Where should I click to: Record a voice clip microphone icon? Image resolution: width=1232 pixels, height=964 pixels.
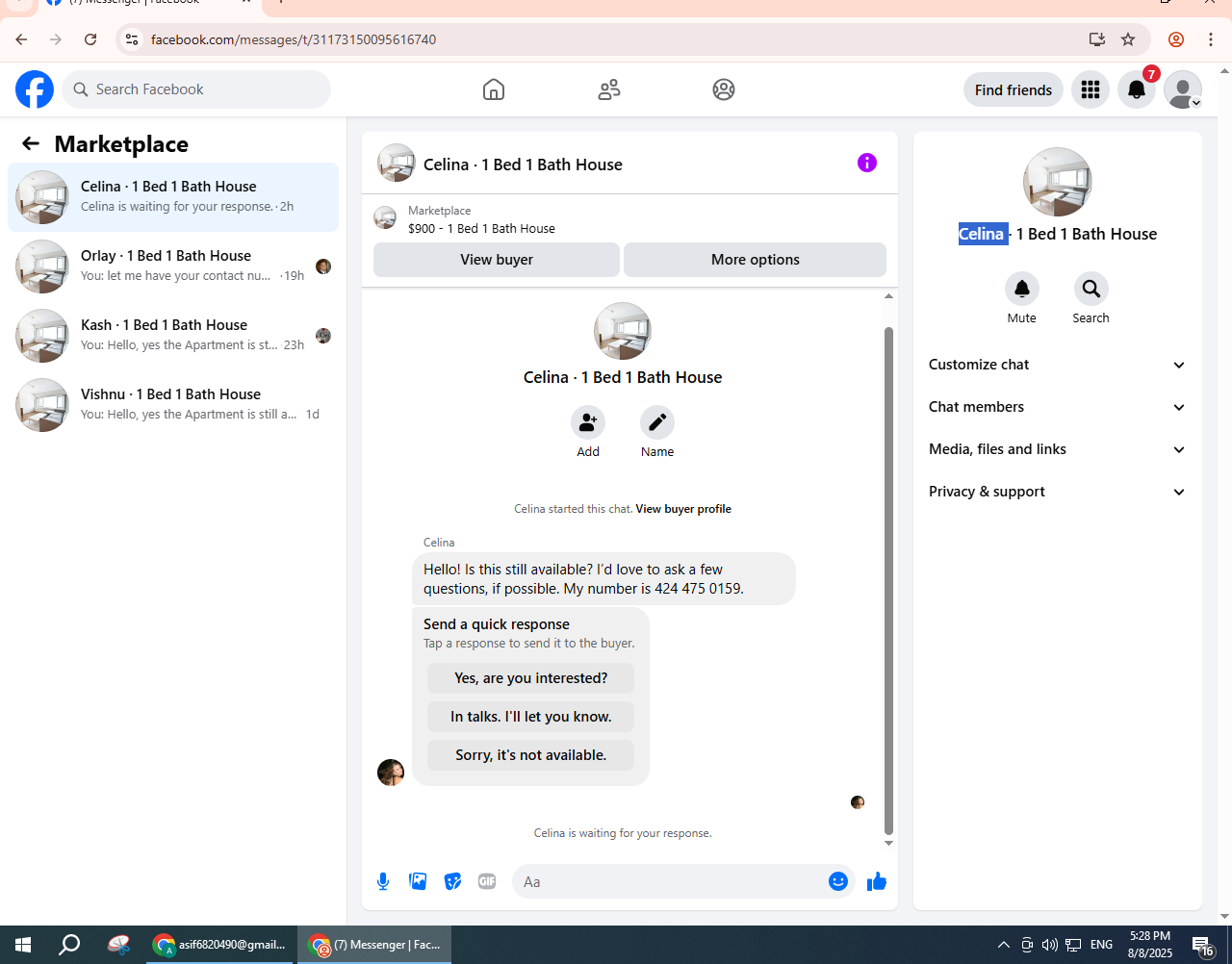coord(383,881)
